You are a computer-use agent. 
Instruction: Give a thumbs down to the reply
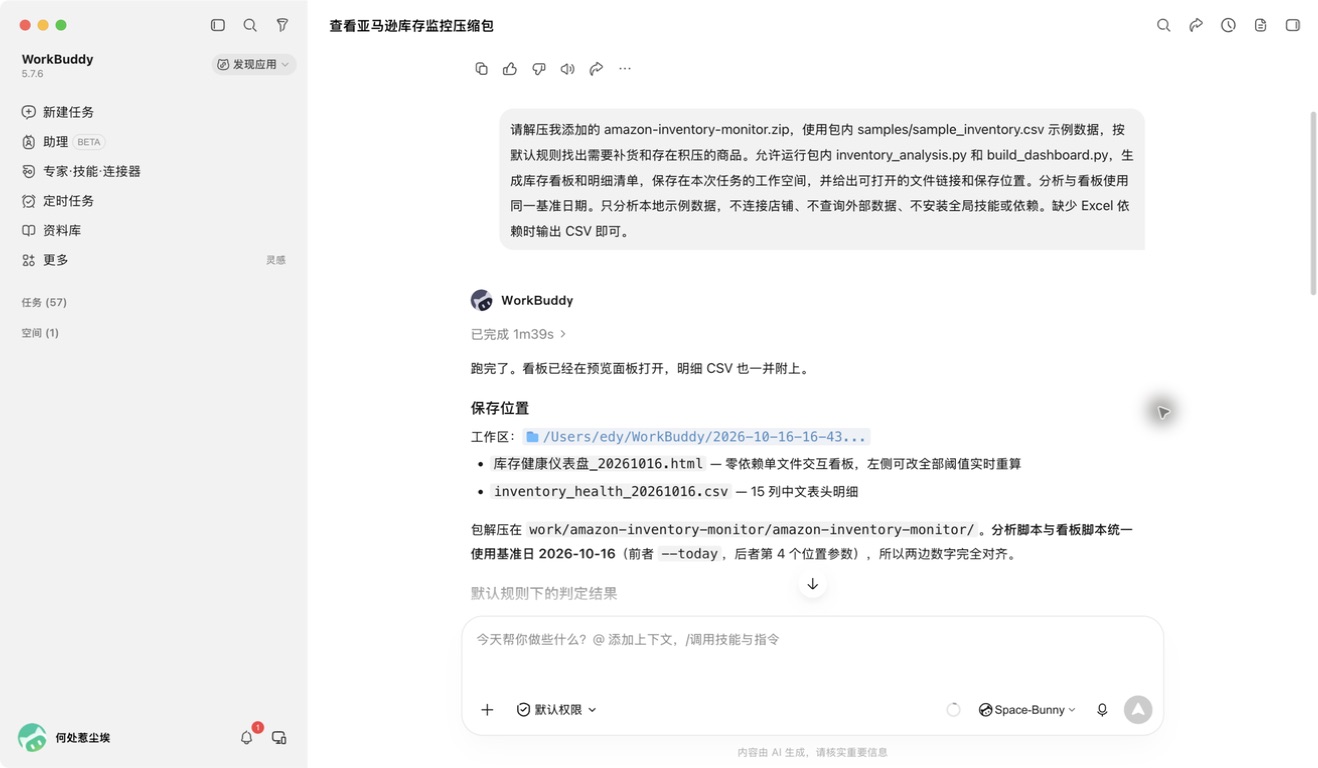[x=539, y=69]
